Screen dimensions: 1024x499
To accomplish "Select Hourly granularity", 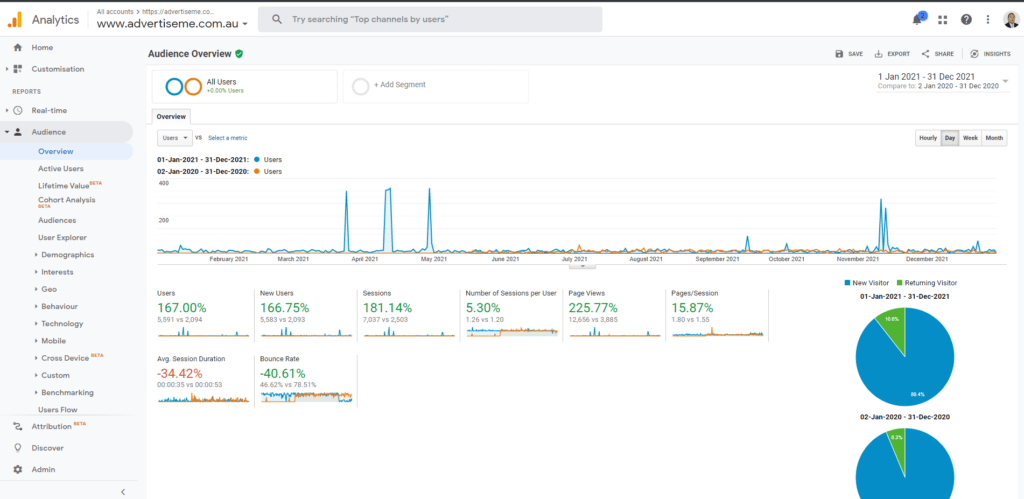I will pos(928,138).
